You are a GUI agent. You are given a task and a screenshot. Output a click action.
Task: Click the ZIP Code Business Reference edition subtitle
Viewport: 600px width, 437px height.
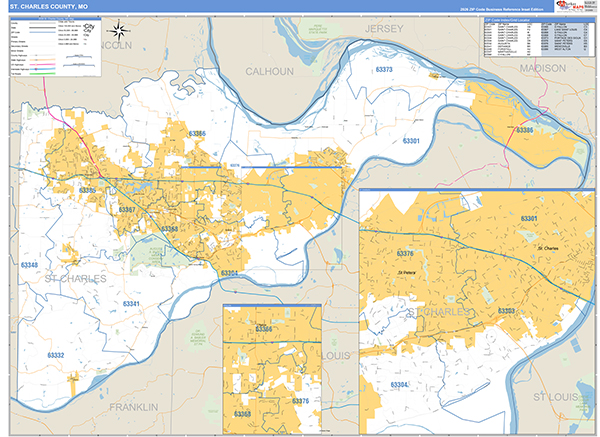(501, 9)
